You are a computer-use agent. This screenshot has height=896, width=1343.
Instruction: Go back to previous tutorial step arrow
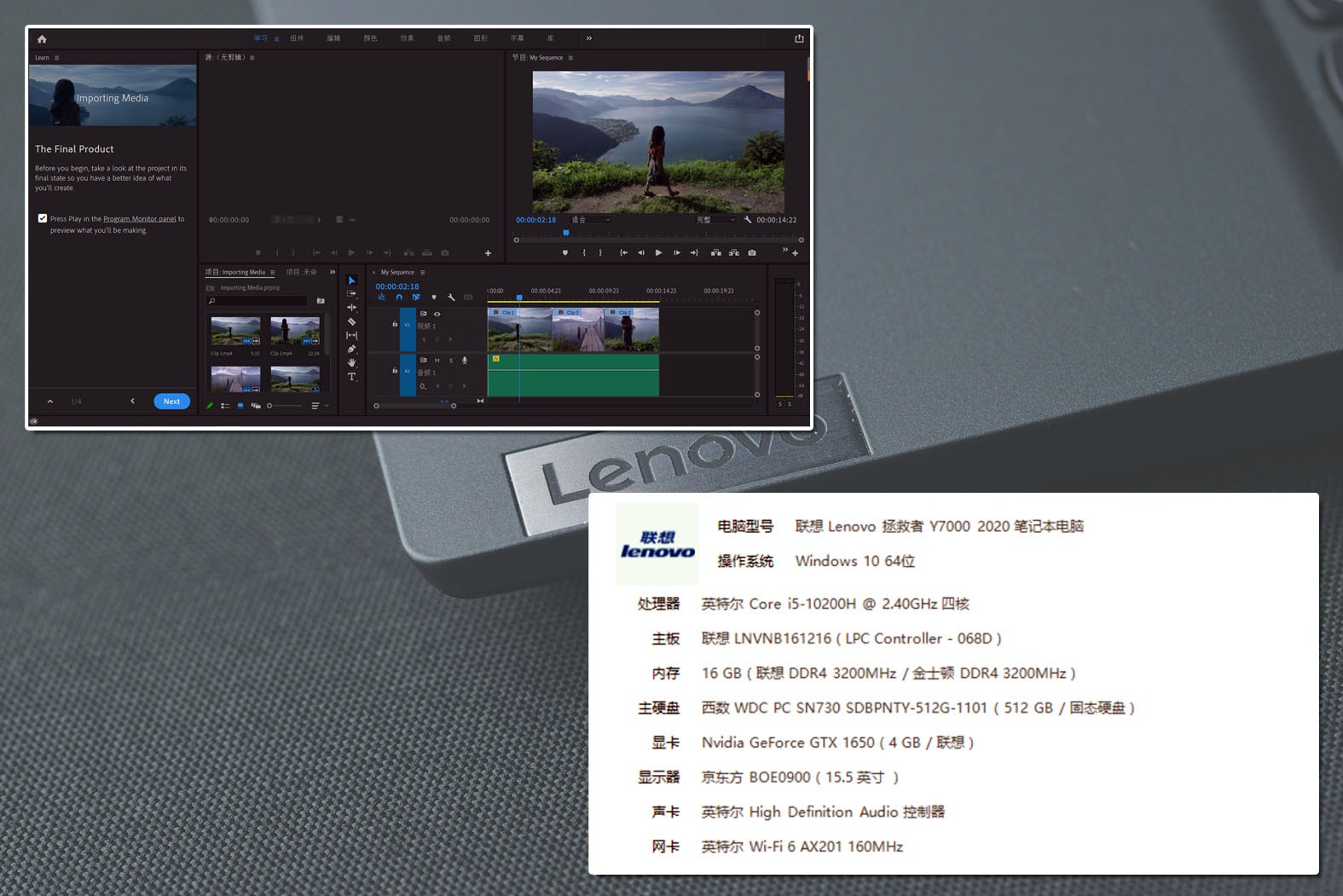(132, 401)
